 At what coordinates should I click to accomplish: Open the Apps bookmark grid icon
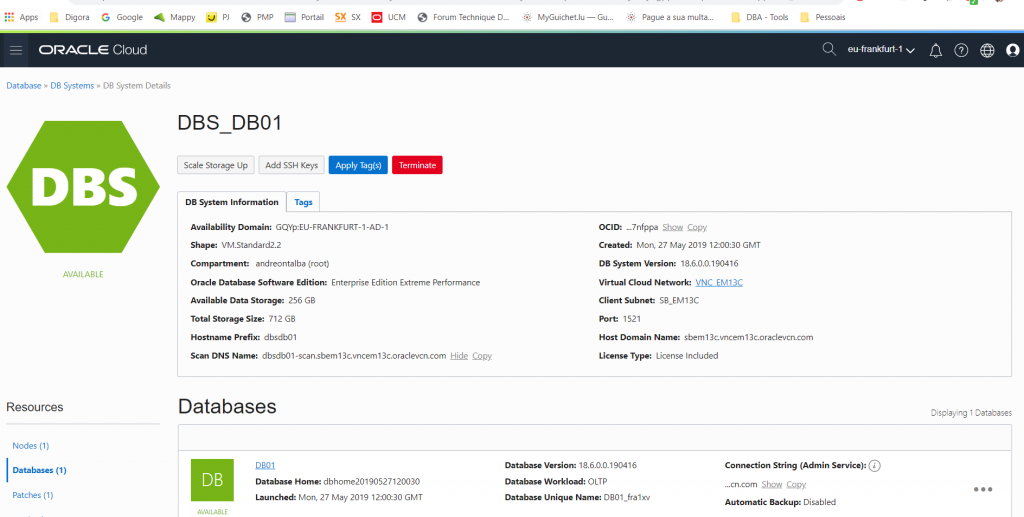9,17
